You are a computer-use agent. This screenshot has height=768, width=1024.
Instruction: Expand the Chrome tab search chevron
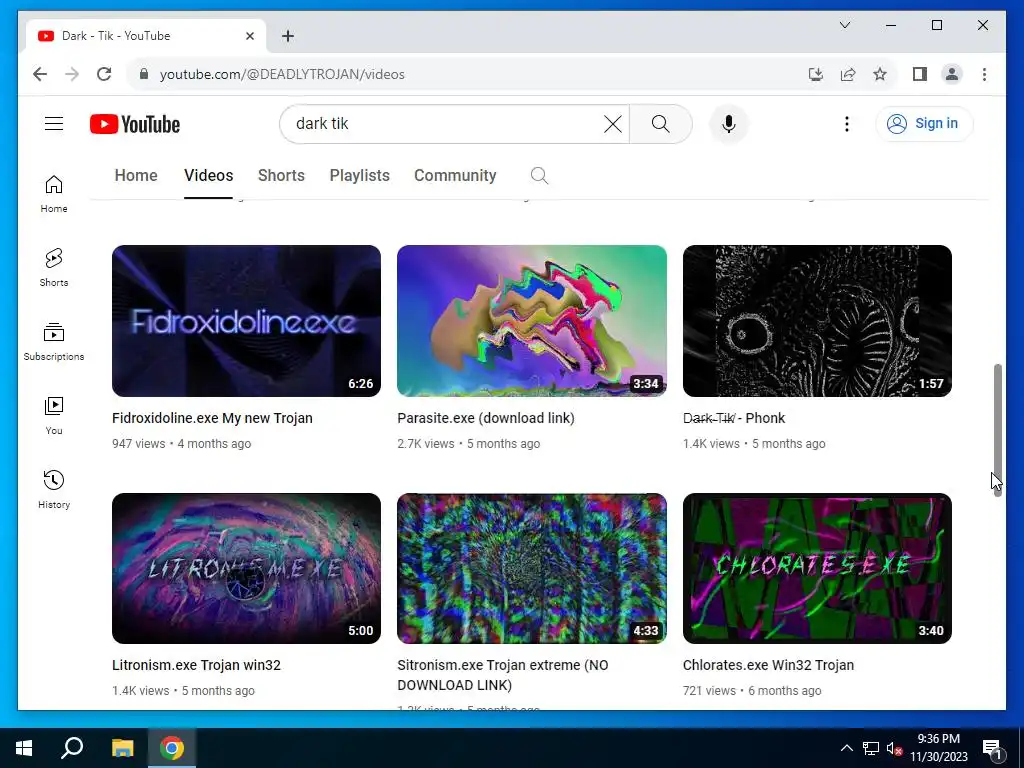click(844, 25)
